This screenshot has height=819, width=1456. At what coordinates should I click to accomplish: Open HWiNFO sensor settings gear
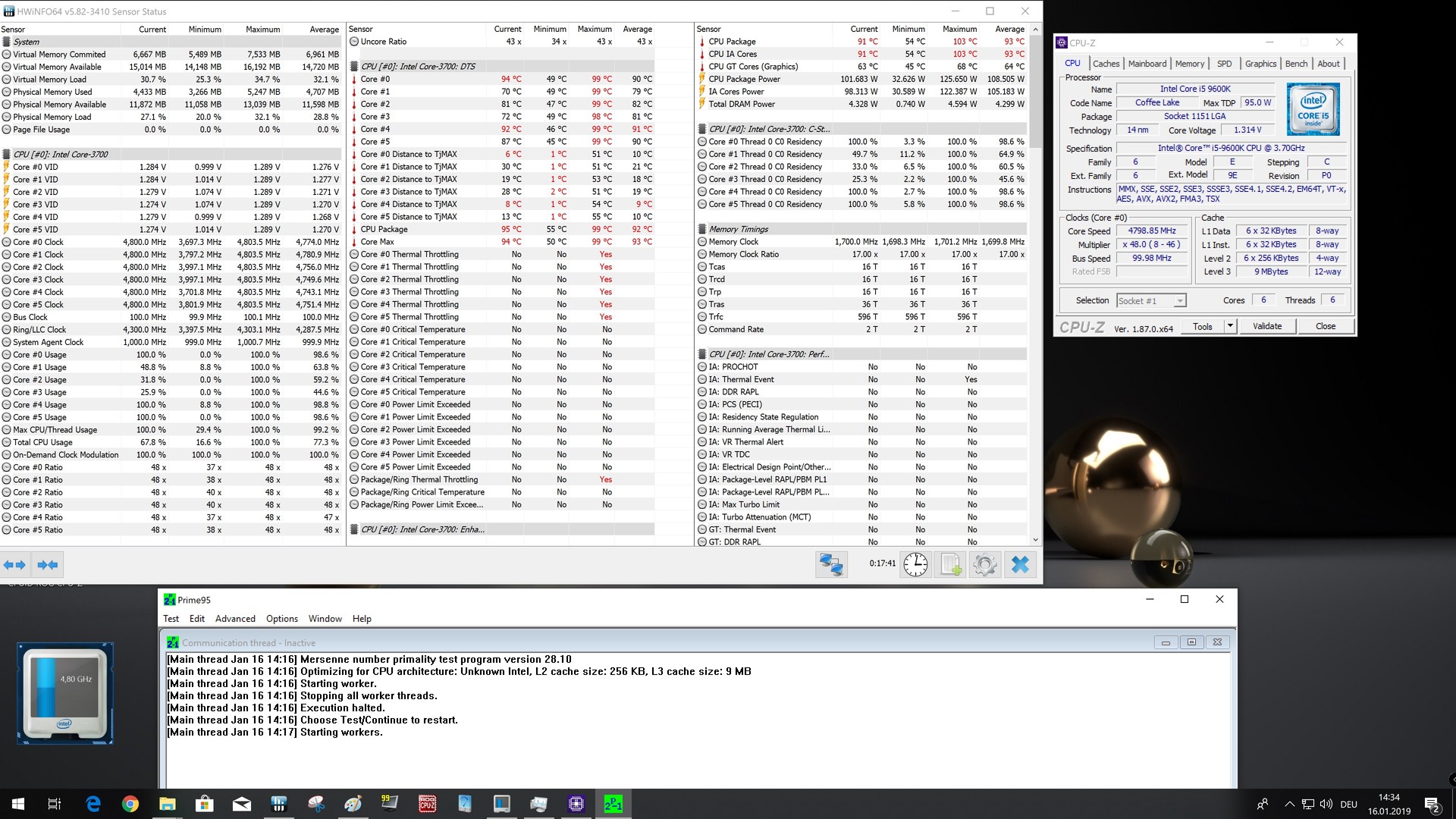click(x=984, y=564)
